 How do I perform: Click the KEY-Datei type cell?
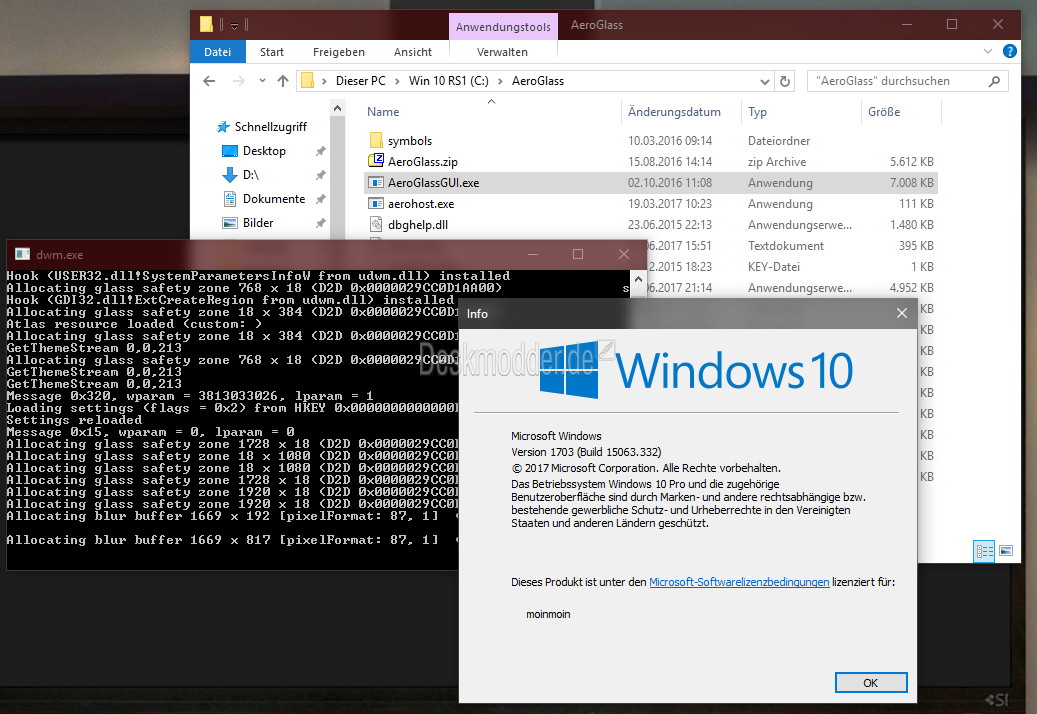pyautogui.click(x=774, y=267)
